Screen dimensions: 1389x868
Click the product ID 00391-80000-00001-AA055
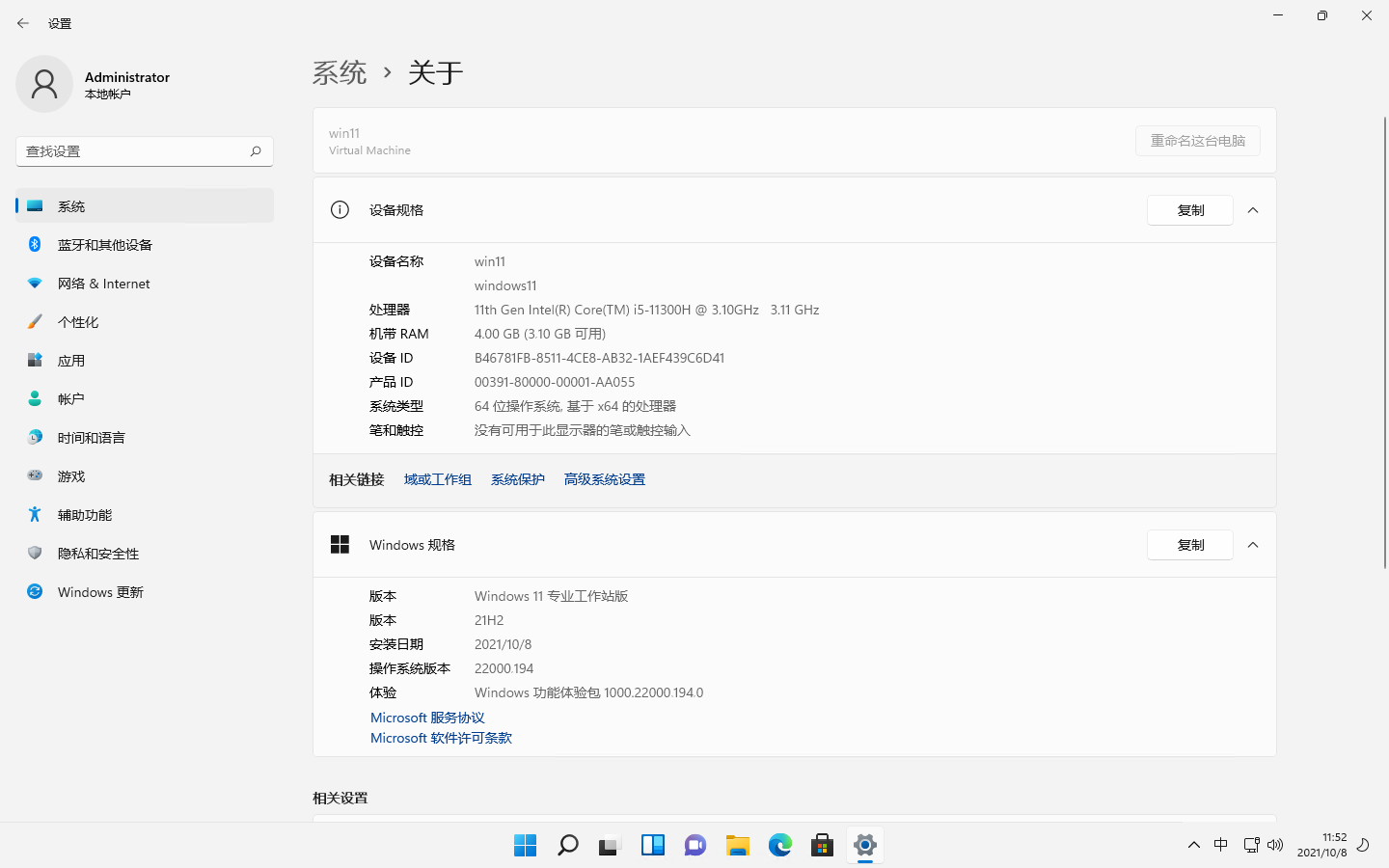click(x=555, y=382)
